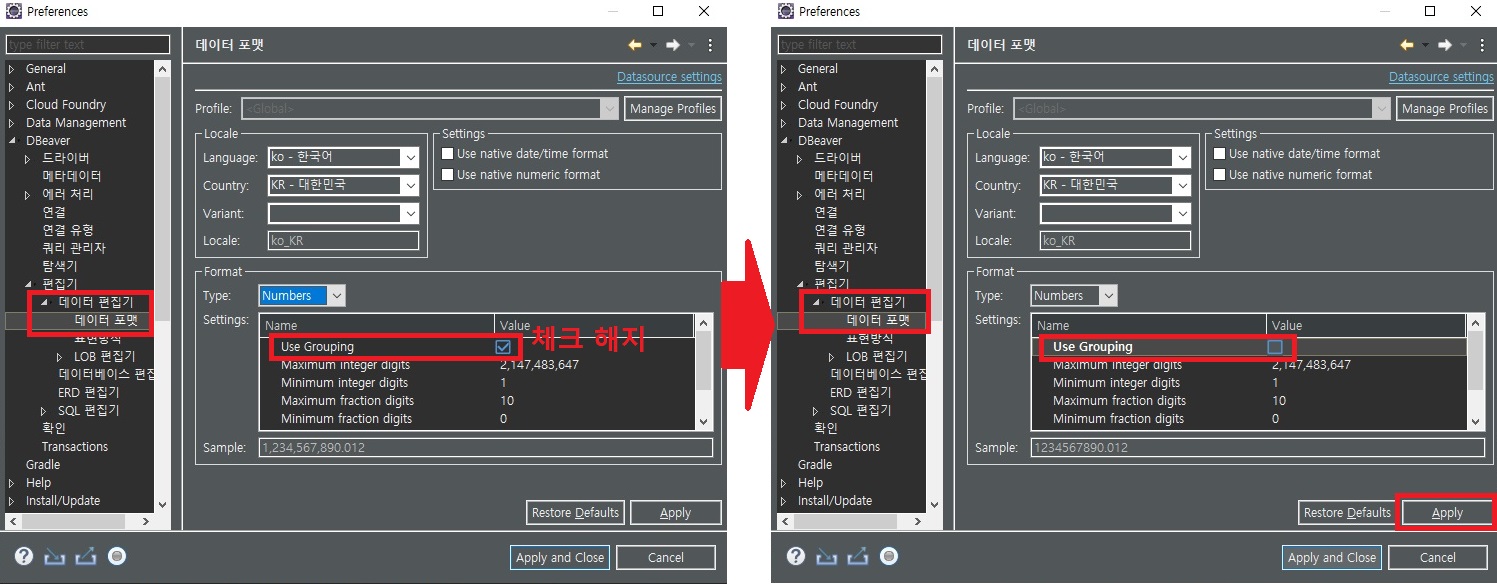The width and height of the screenshot is (1497, 584).
Task: Open Type Numbers dropdown in left window
Action: tap(336, 296)
